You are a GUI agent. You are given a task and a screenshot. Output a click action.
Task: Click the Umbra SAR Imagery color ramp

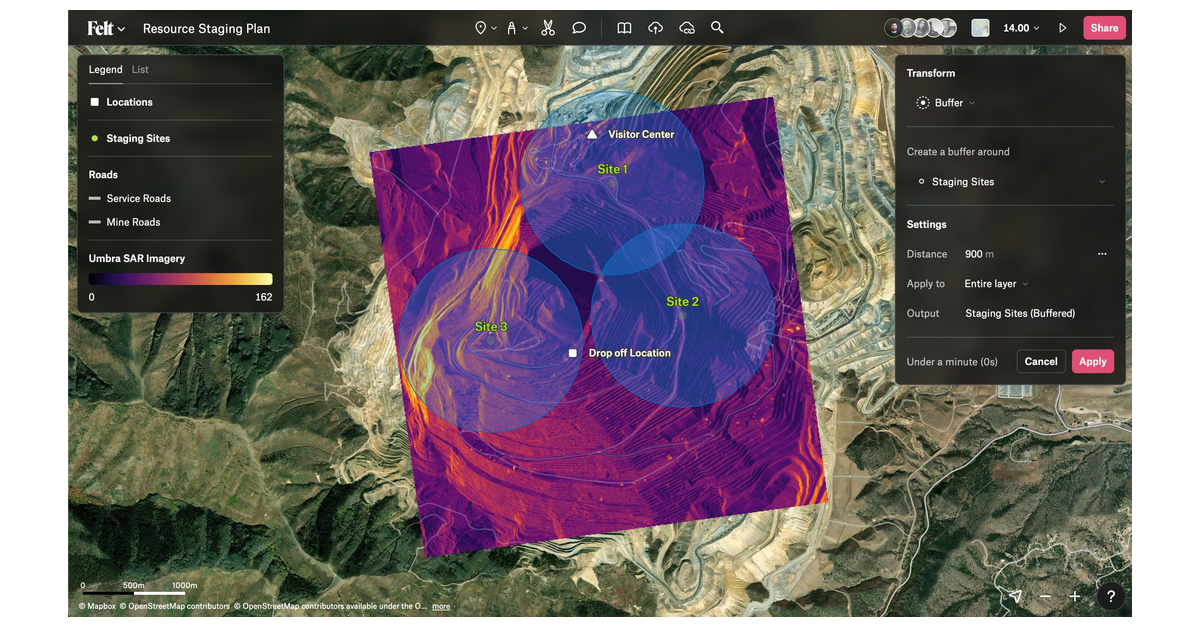tap(180, 279)
